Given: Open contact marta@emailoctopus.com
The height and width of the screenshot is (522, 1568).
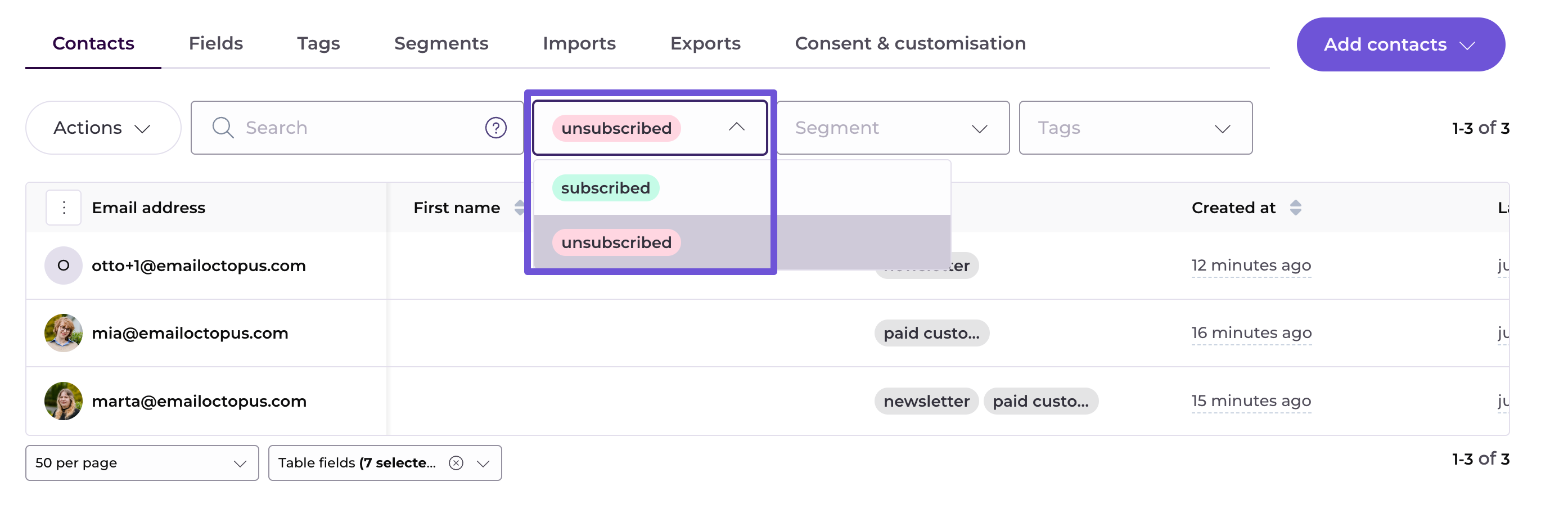Looking at the screenshot, I should tap(199, 402).
